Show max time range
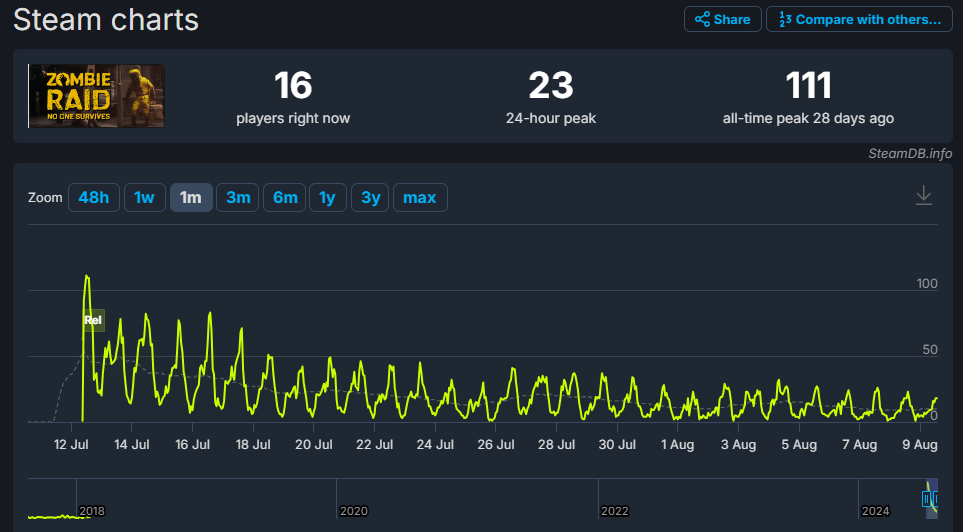Screen dimensions: 963x532 click(x=420, y=197)
